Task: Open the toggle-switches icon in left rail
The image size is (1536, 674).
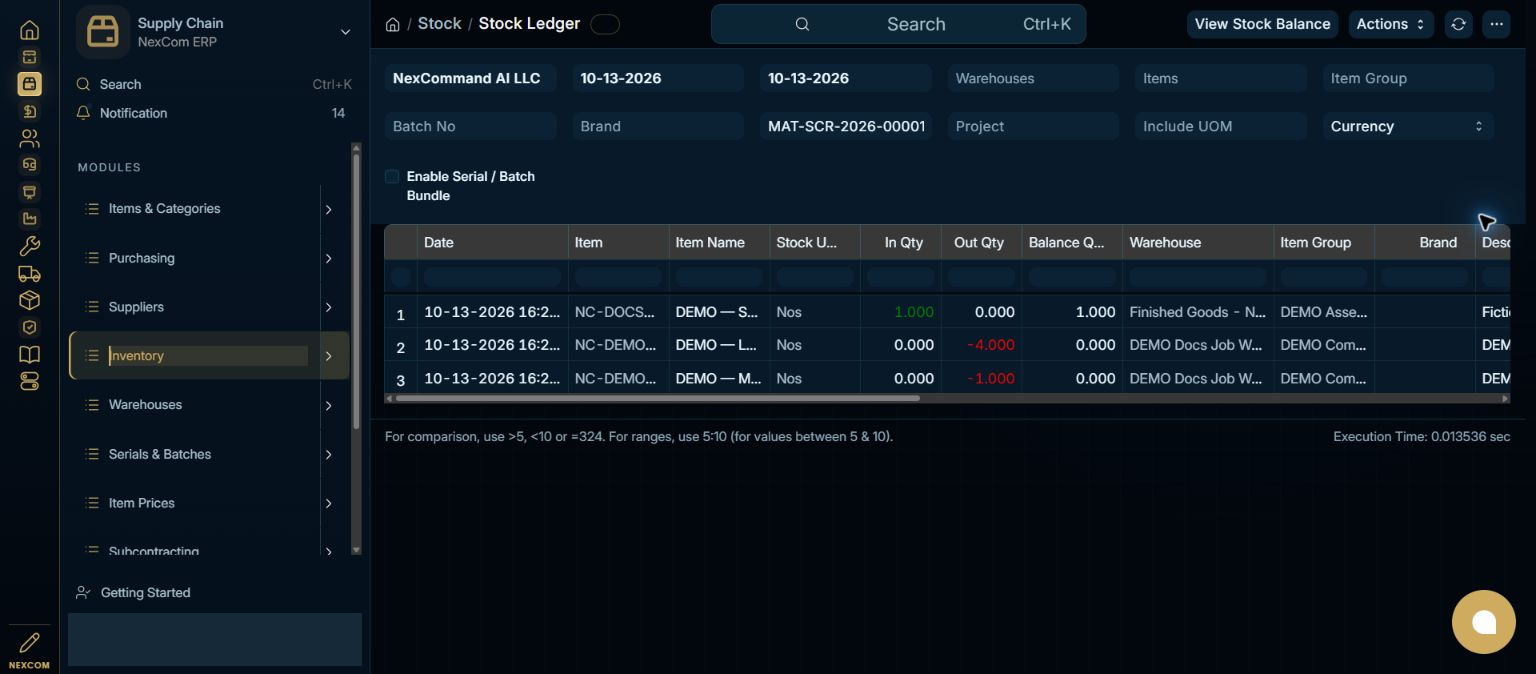Action: pos(29,381)
